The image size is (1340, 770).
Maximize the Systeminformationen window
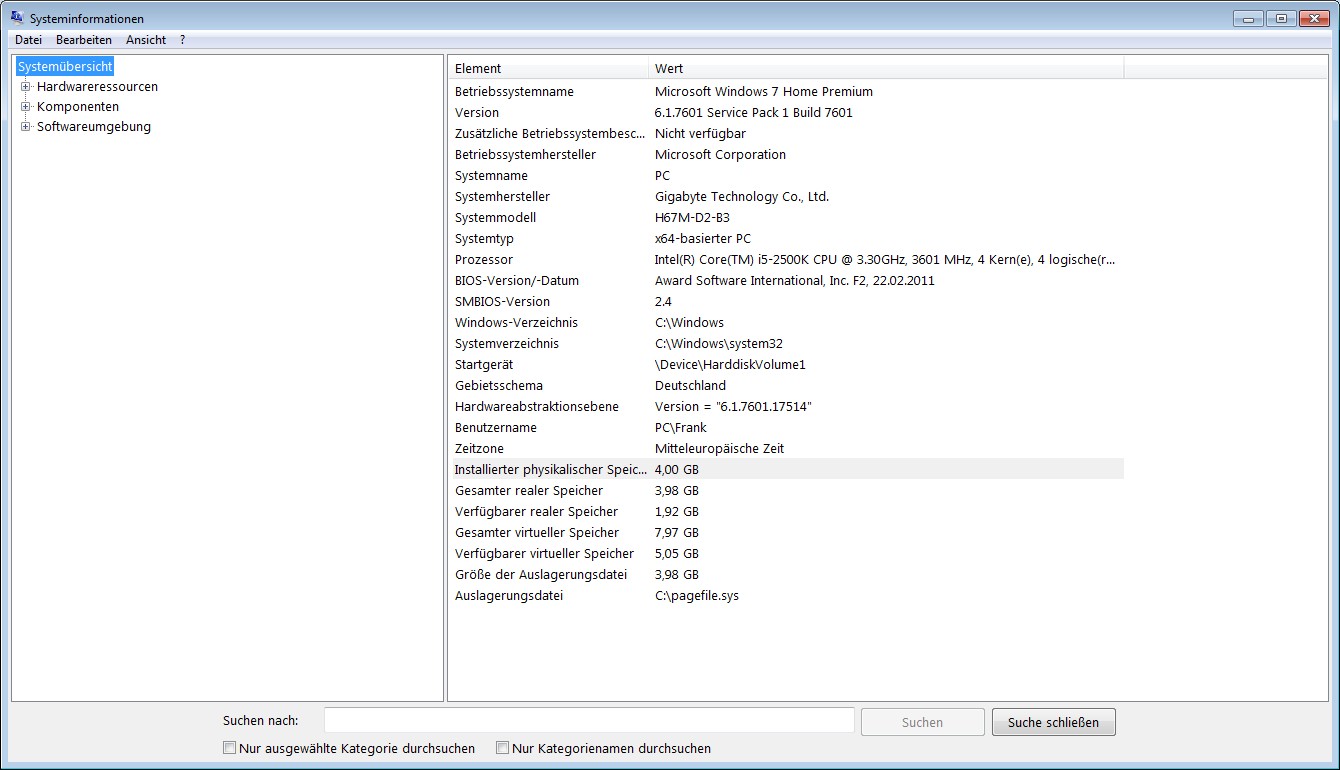[1280, 18]
